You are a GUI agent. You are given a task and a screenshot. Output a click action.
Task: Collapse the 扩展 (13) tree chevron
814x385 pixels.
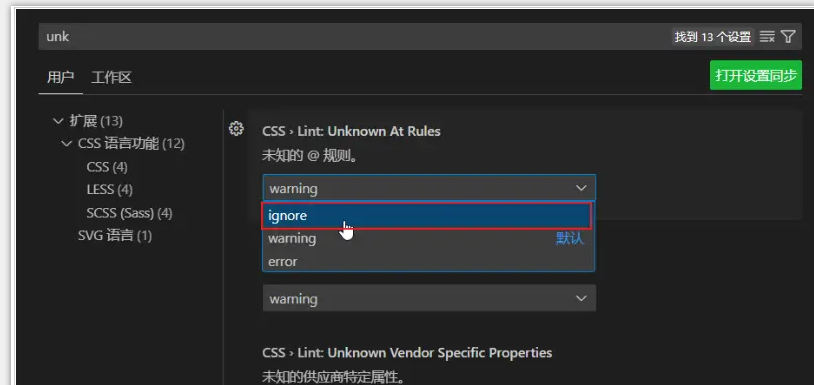pos(58,121)
